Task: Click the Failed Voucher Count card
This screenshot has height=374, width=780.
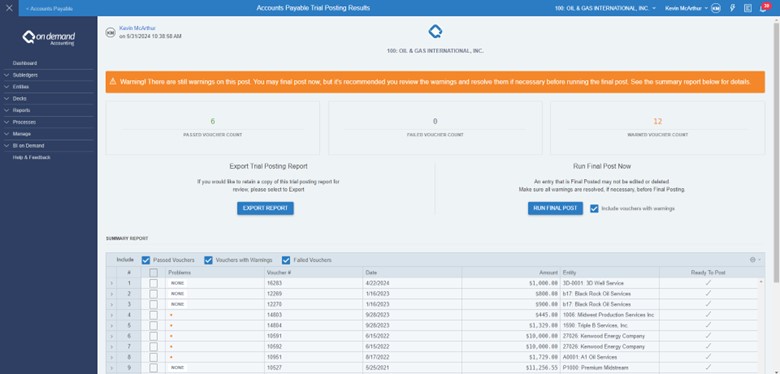Action: 435,128
